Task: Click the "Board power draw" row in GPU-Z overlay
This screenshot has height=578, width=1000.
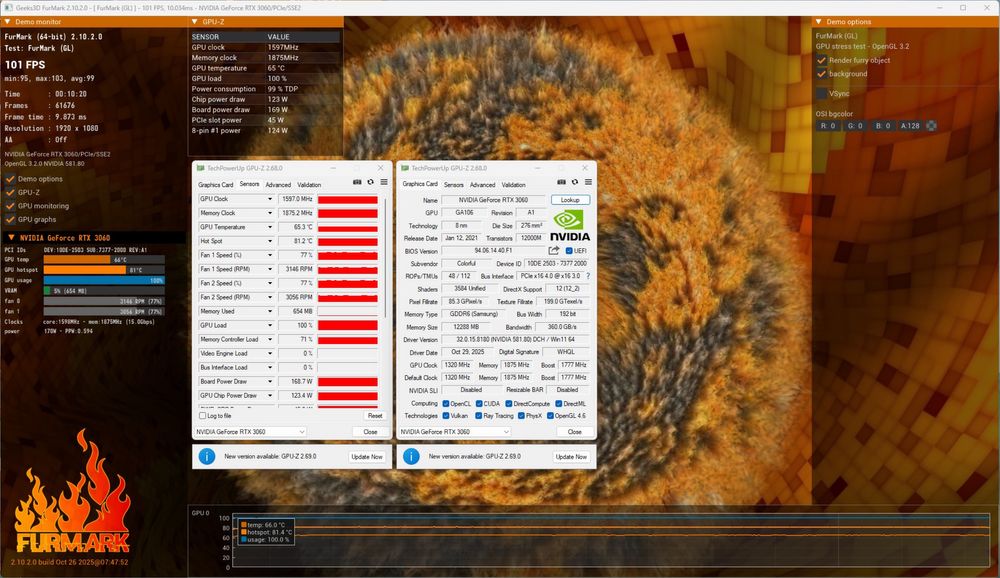Action: coord(265,110)
